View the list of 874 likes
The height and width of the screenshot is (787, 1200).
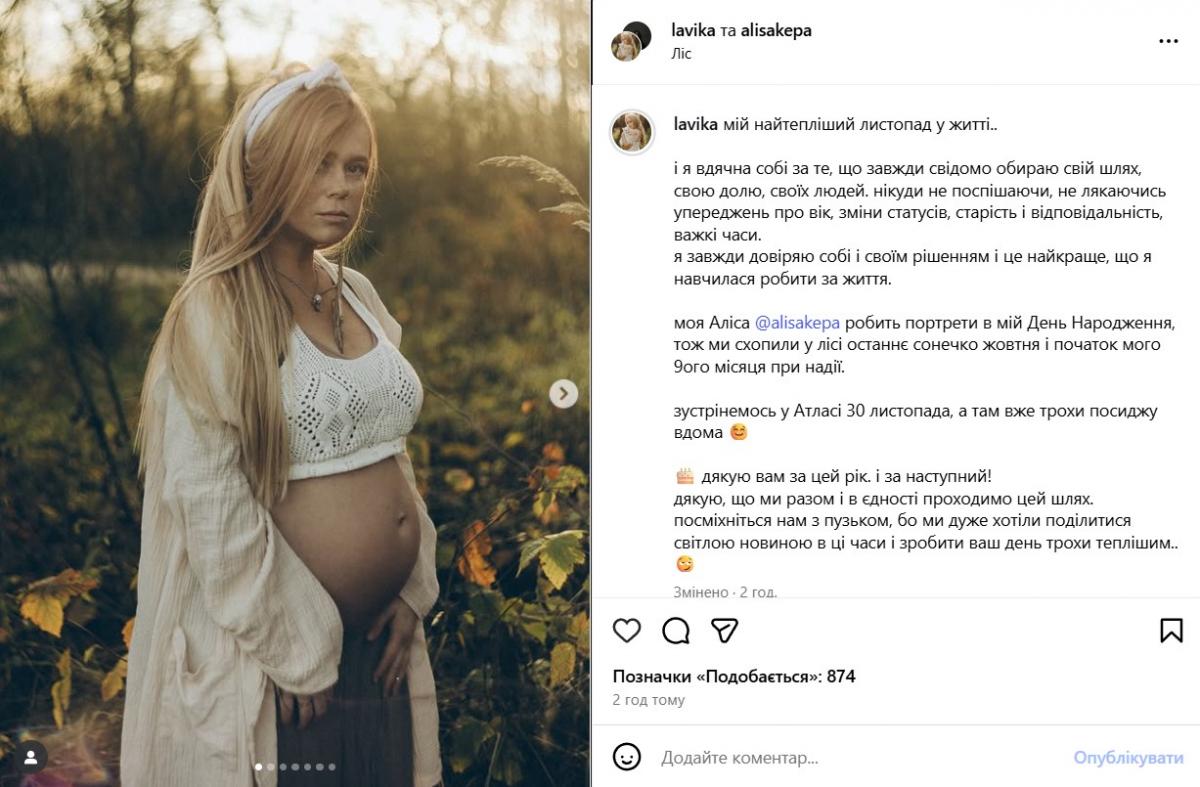tap(734, 676)
